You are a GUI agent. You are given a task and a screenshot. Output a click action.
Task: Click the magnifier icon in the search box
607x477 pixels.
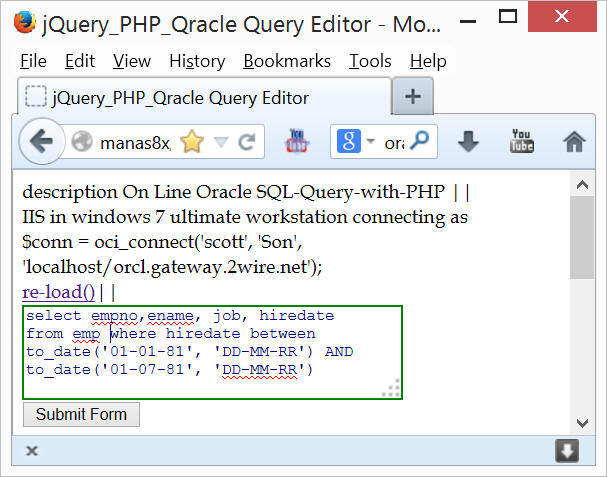(421, 142)
